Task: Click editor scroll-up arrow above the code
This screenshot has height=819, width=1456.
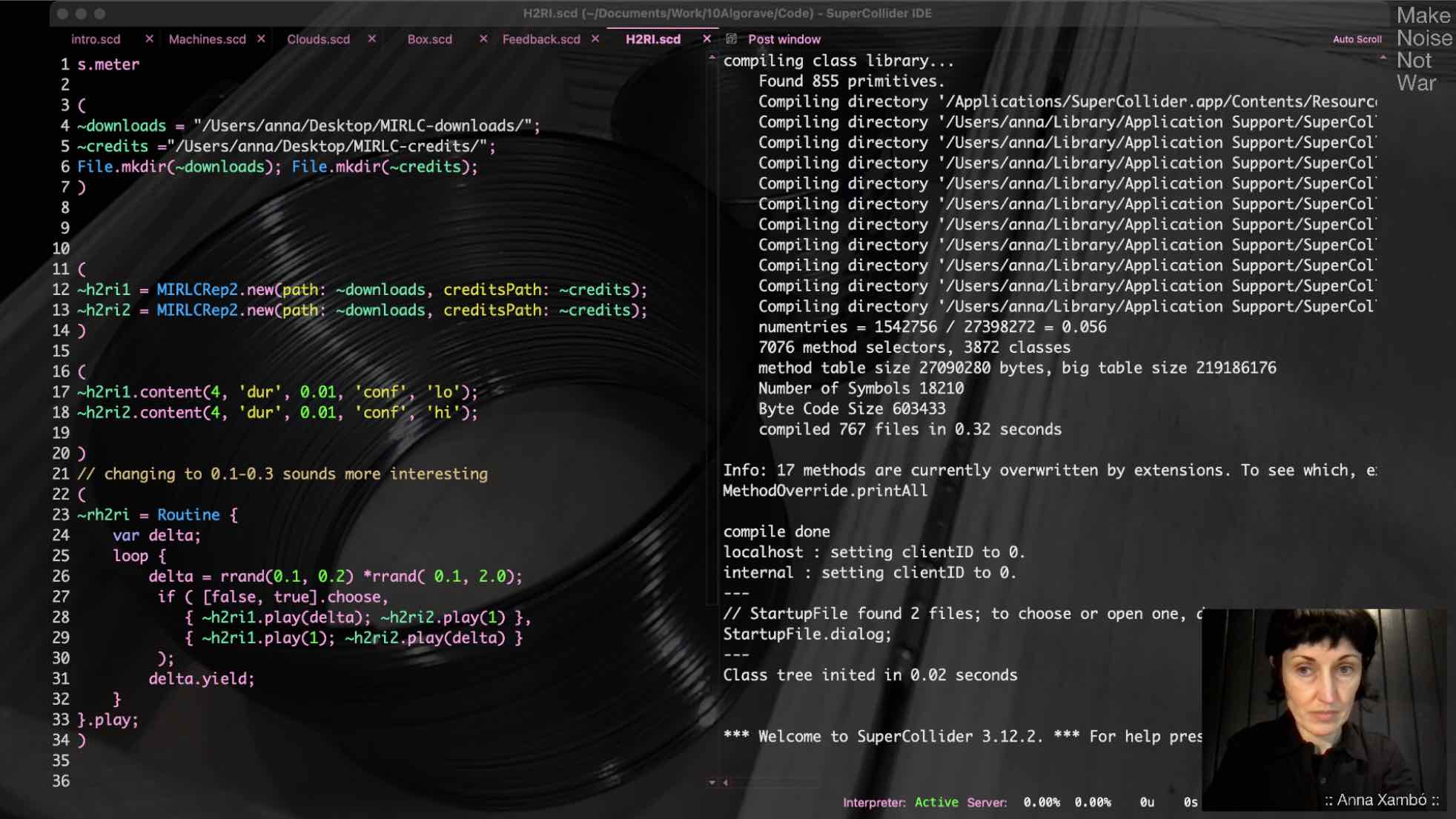Action: point(712,58)
